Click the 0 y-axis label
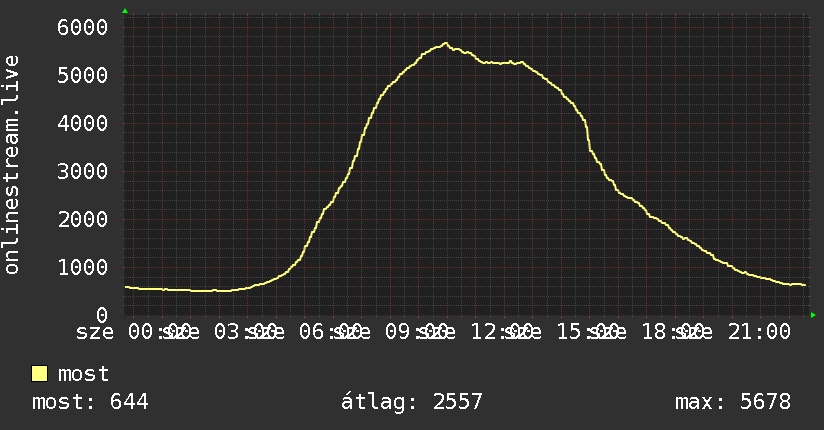 pyautogui.click(x=102, y=315)
